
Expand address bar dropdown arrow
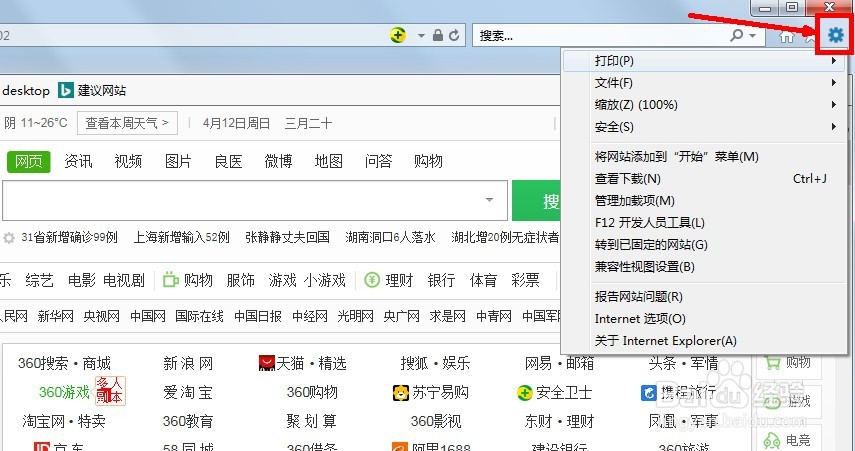[x=421, y=36]
